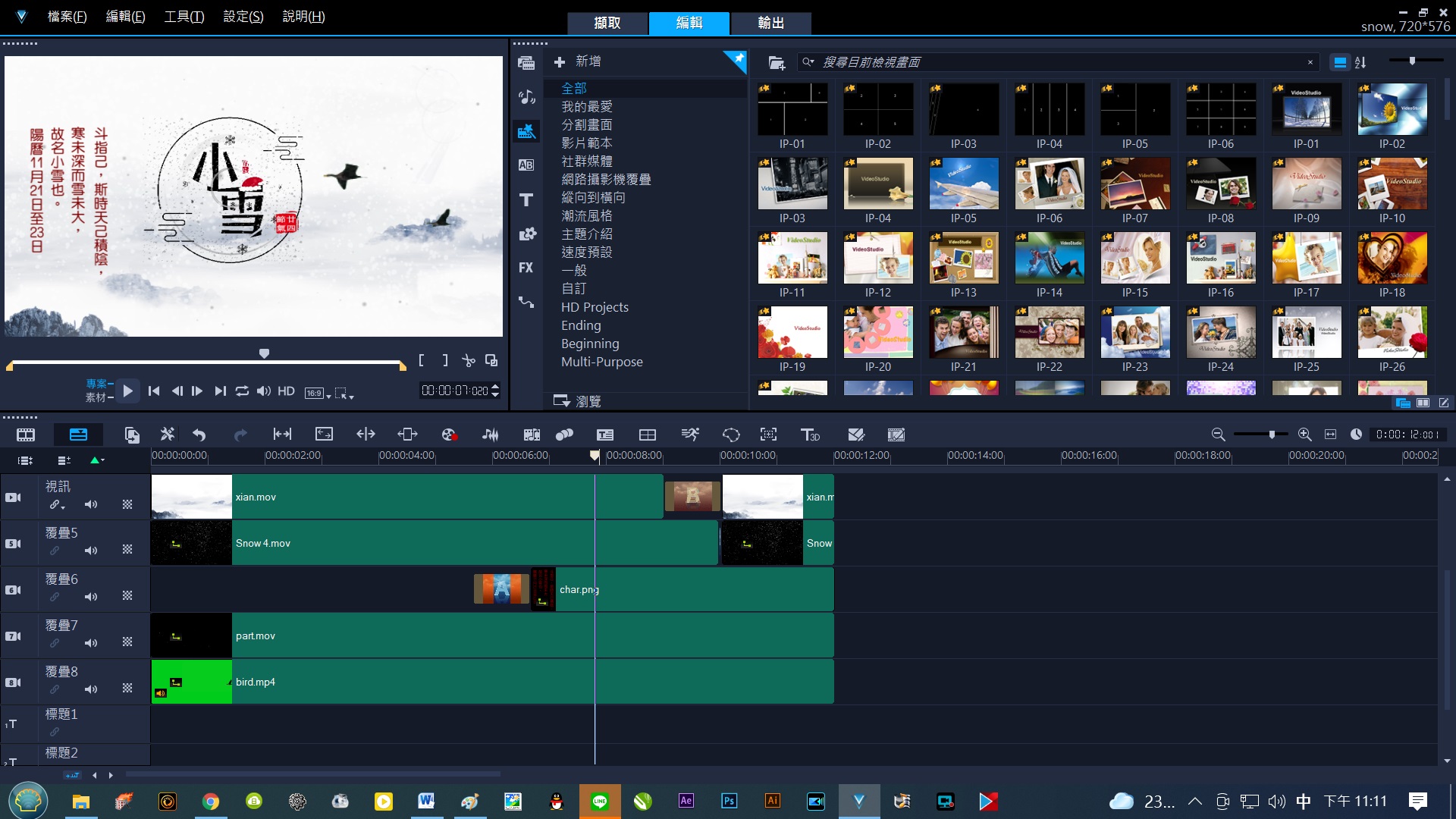Open the resize/crop mode dropdown
Image resolution: width=1456 pixels, height=819 pixels.
pos(344,393)
